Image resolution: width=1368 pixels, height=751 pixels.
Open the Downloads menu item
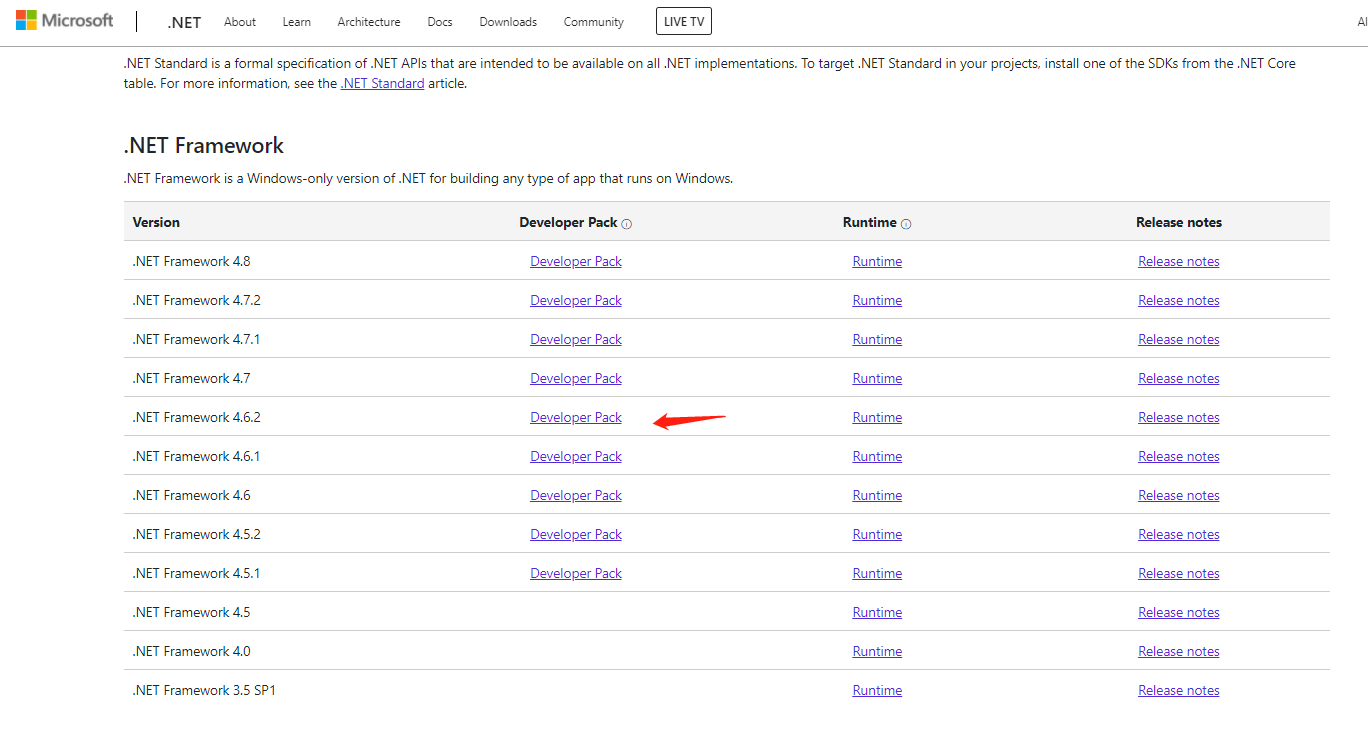[x=508, y=22]
